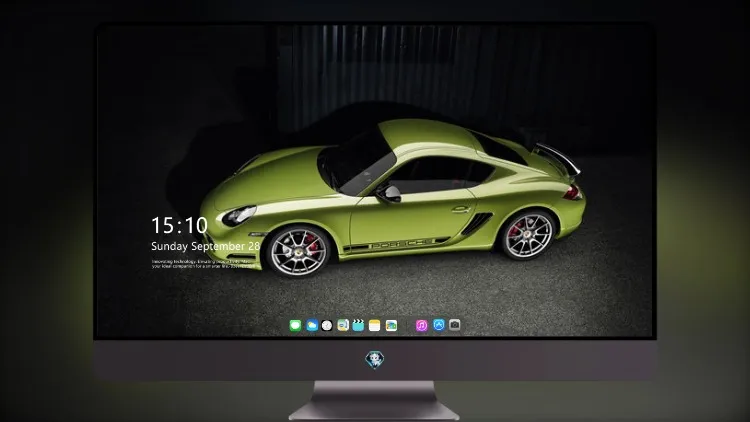
Task: Open the pink iTunes music icon
Action: 421,325
